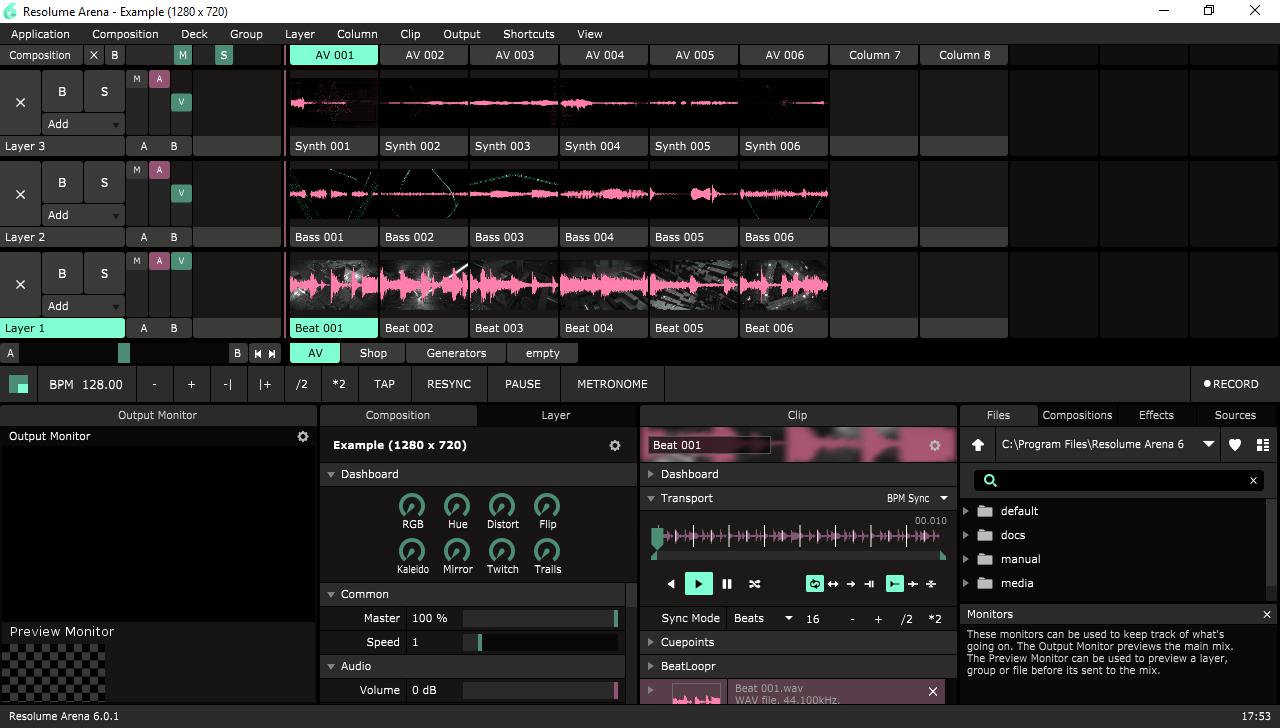Switch the file browser view layout
Viewport: 1280px width, 728px height.
(x=1263, y=445)
